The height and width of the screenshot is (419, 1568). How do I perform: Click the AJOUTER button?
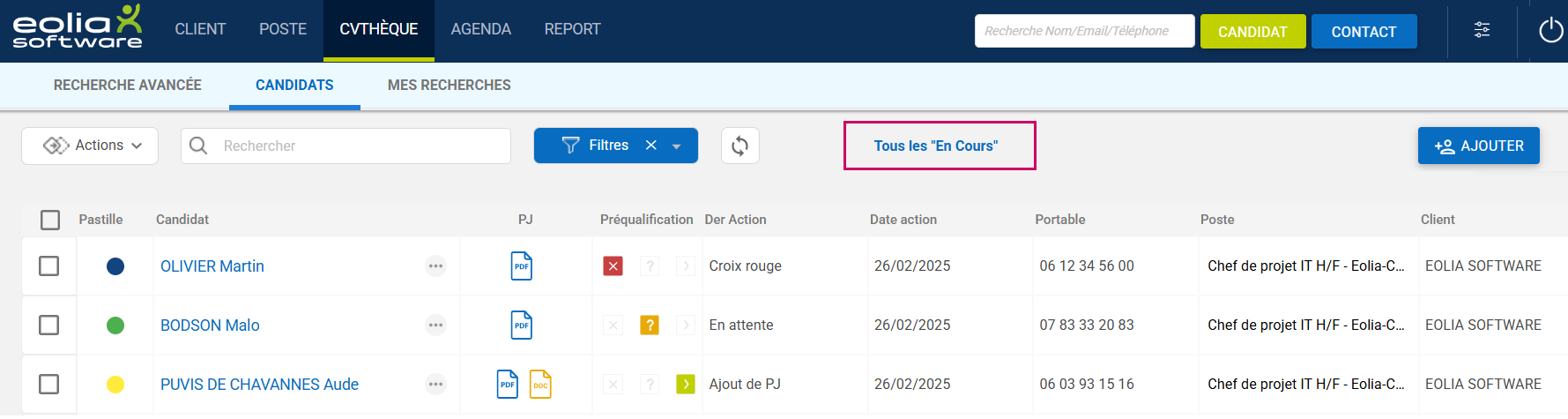tap(1478, 146)
